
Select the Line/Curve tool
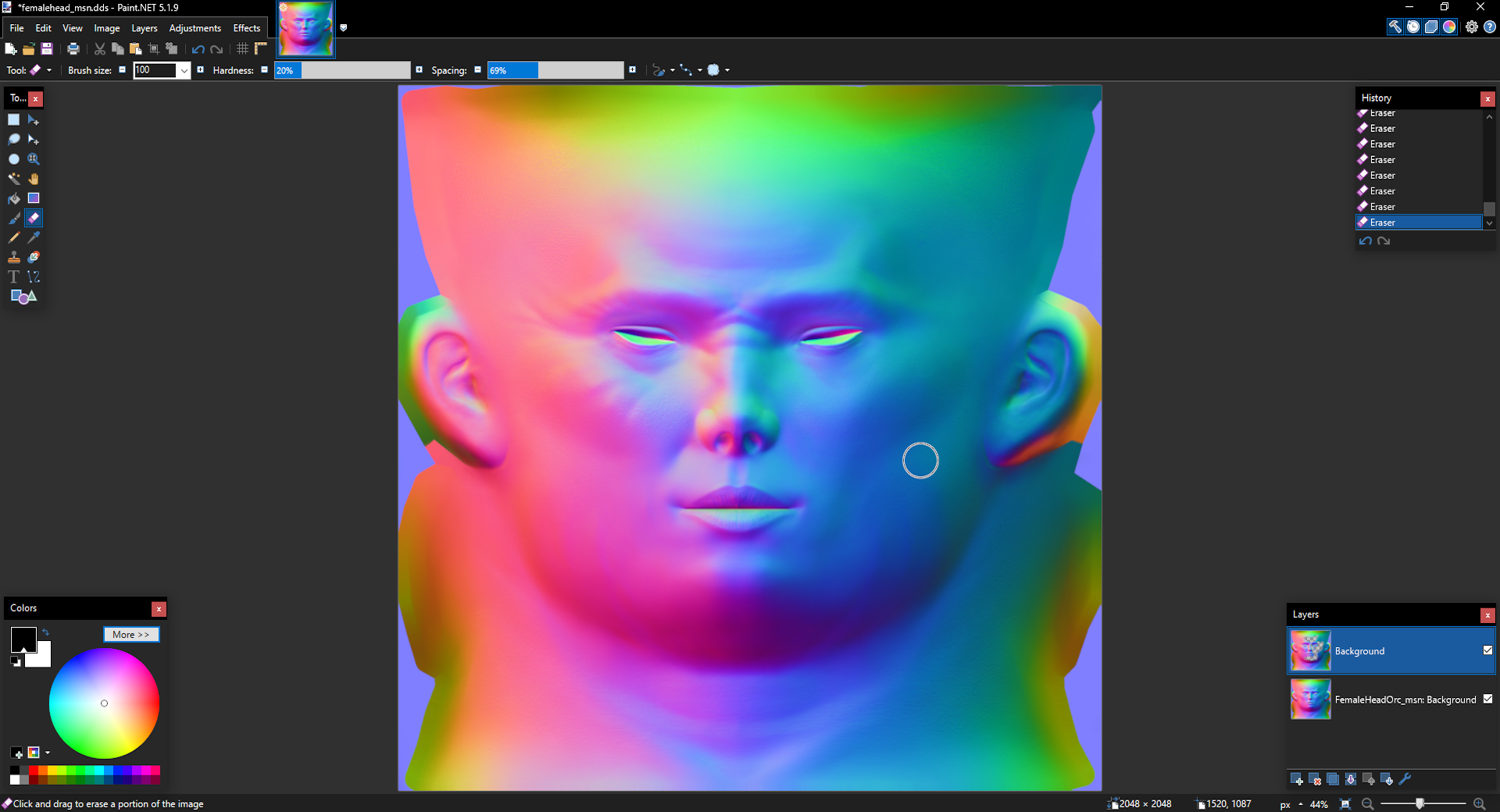[x=34, y=276]
